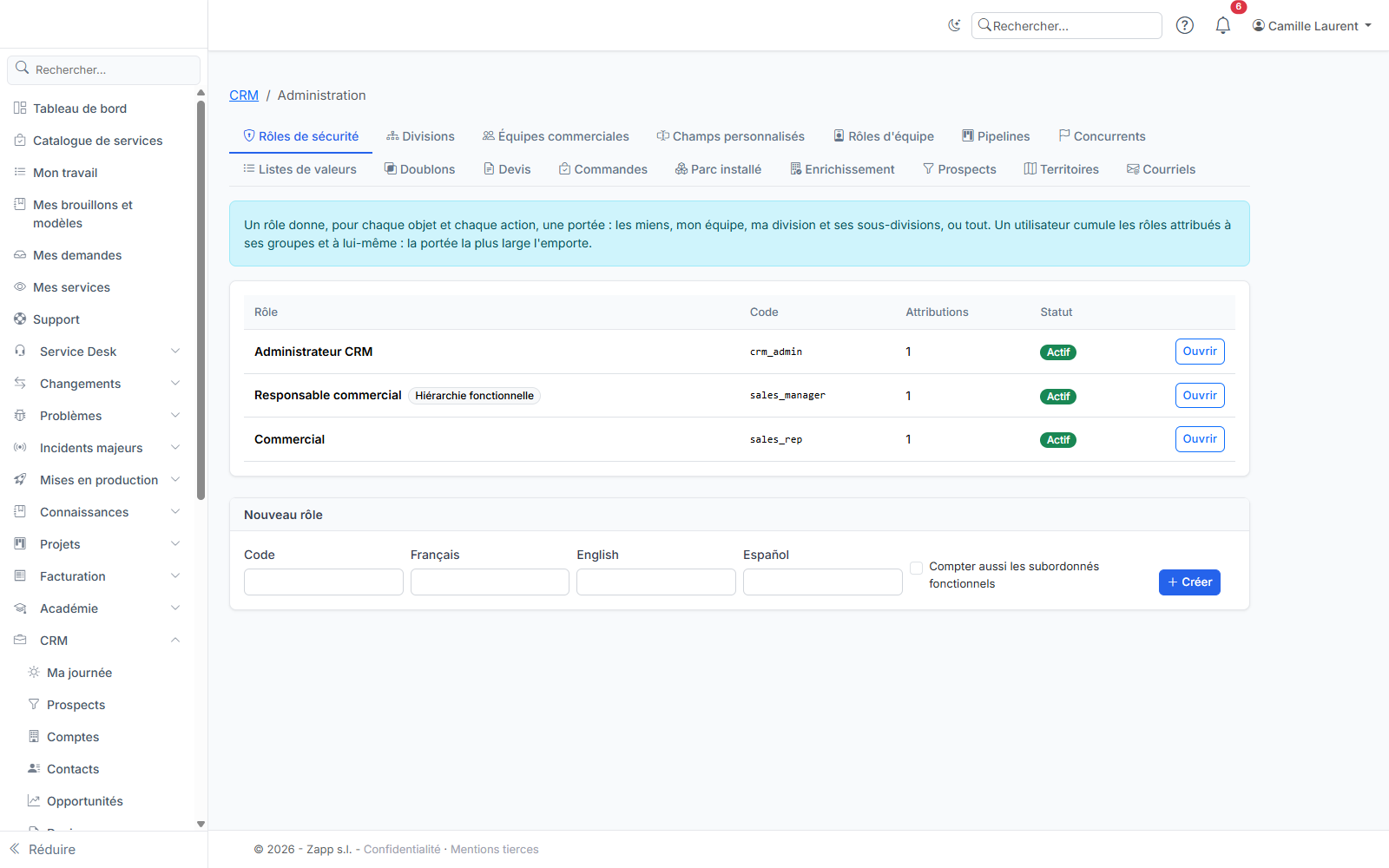Image resolution: width=1389 pixels, height=868 pixels.
Task: Expand the Changements menu chevron
Action: click(175, 383)
